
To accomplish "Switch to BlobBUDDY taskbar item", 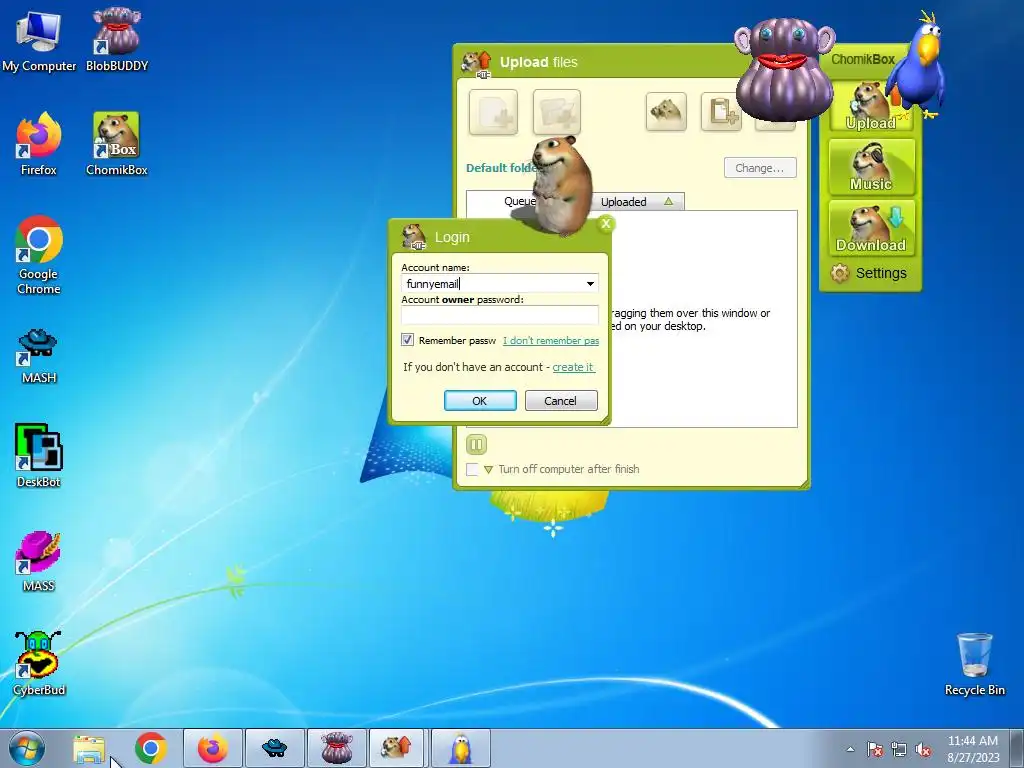I will coord(337,748).
